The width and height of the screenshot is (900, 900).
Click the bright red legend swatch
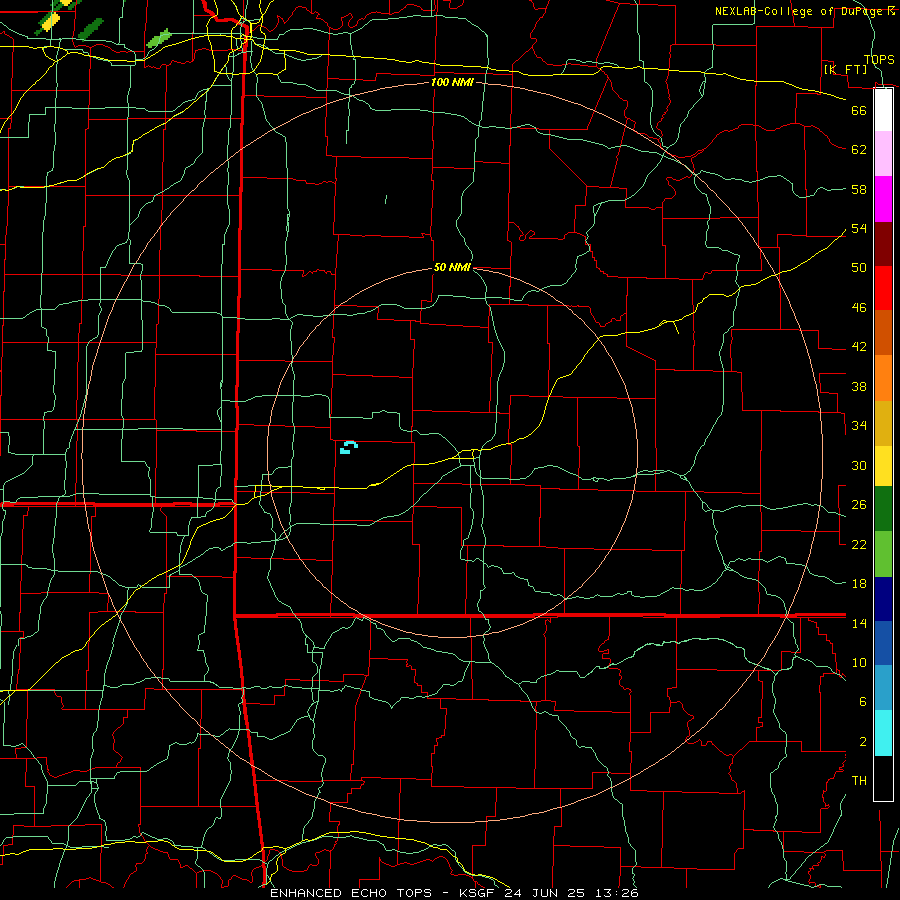coord(883,288)
